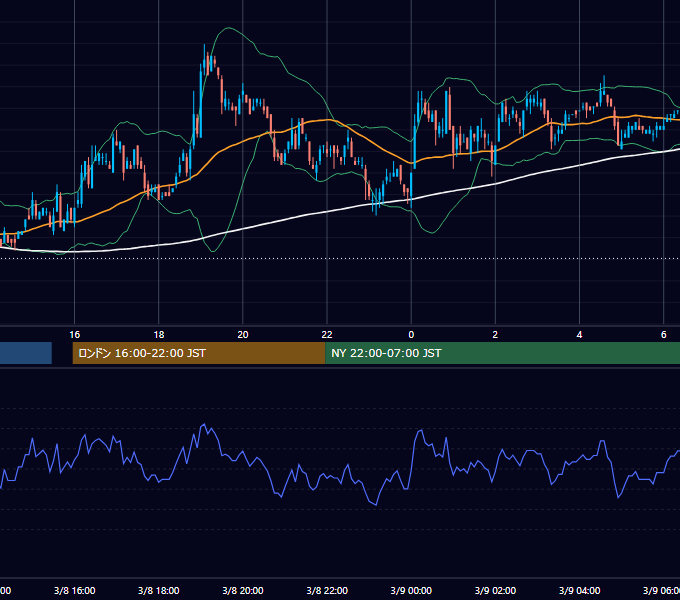This screenshot has width=680, height=600.
Task: Click the blue session bar left of ロンドン
Action: tap(26, 353)
